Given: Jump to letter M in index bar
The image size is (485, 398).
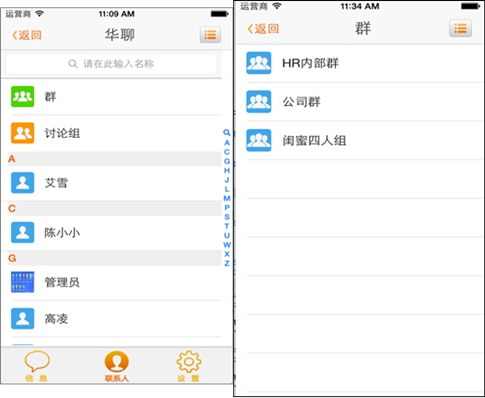Looking at the screenshot, I should (x=227, y=198).
